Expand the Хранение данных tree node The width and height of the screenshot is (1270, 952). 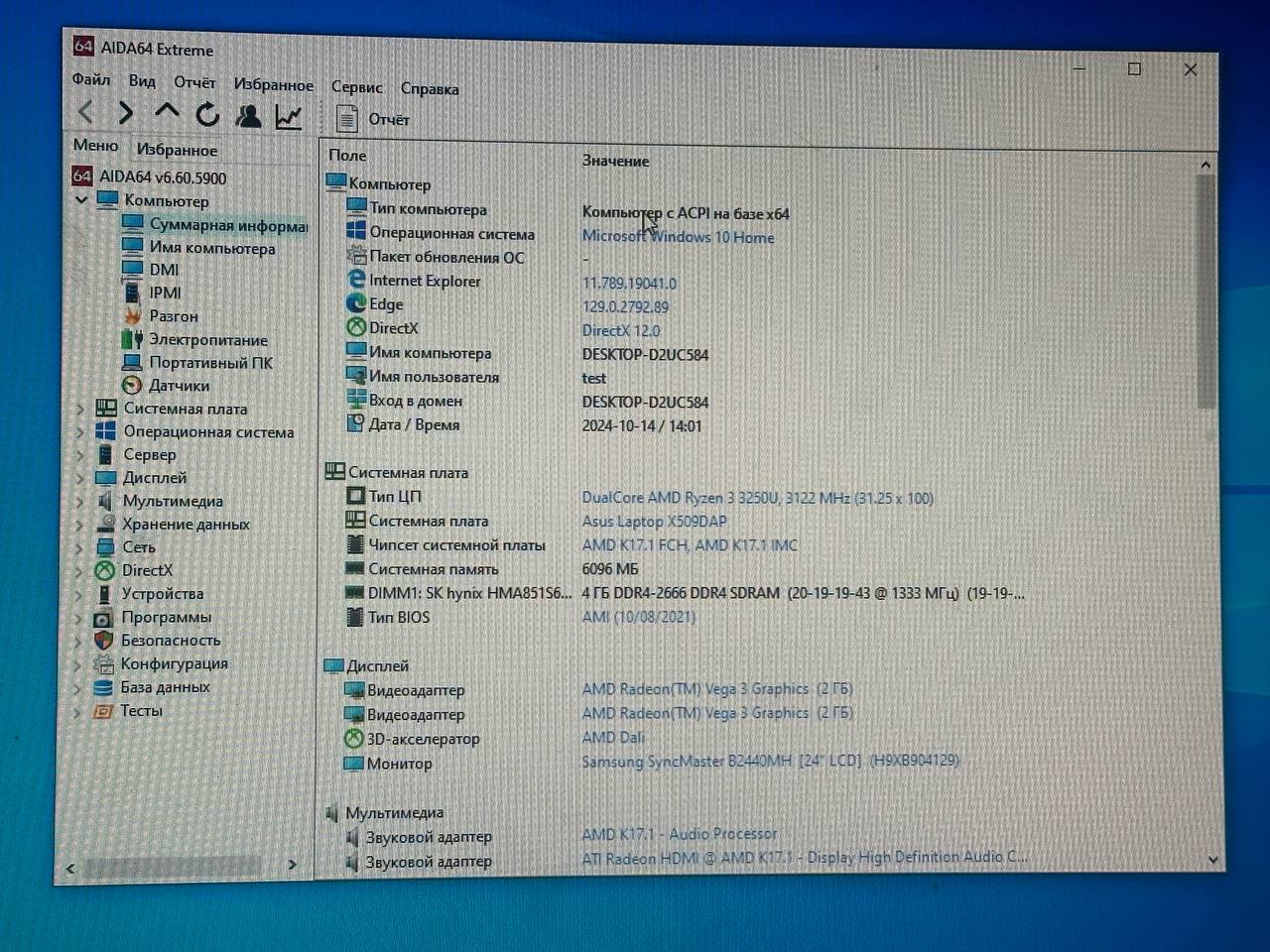point(80,525)
